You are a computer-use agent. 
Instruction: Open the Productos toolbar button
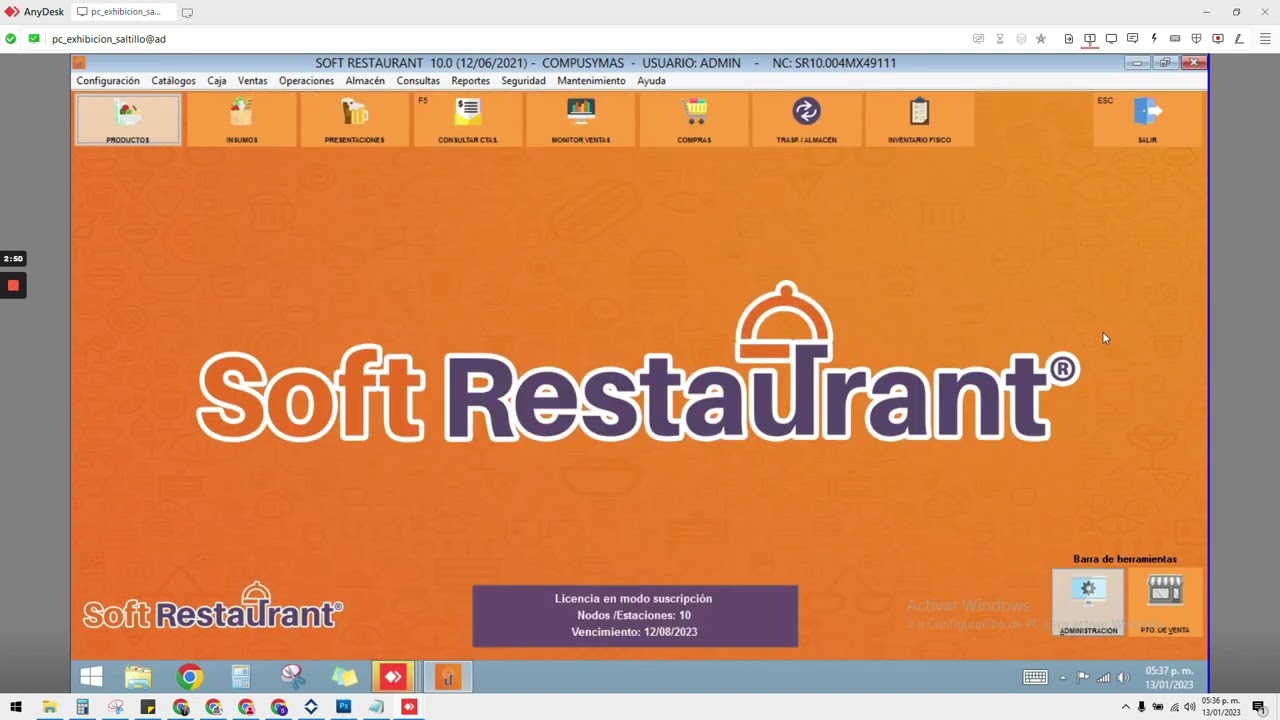tap(128, 119)
